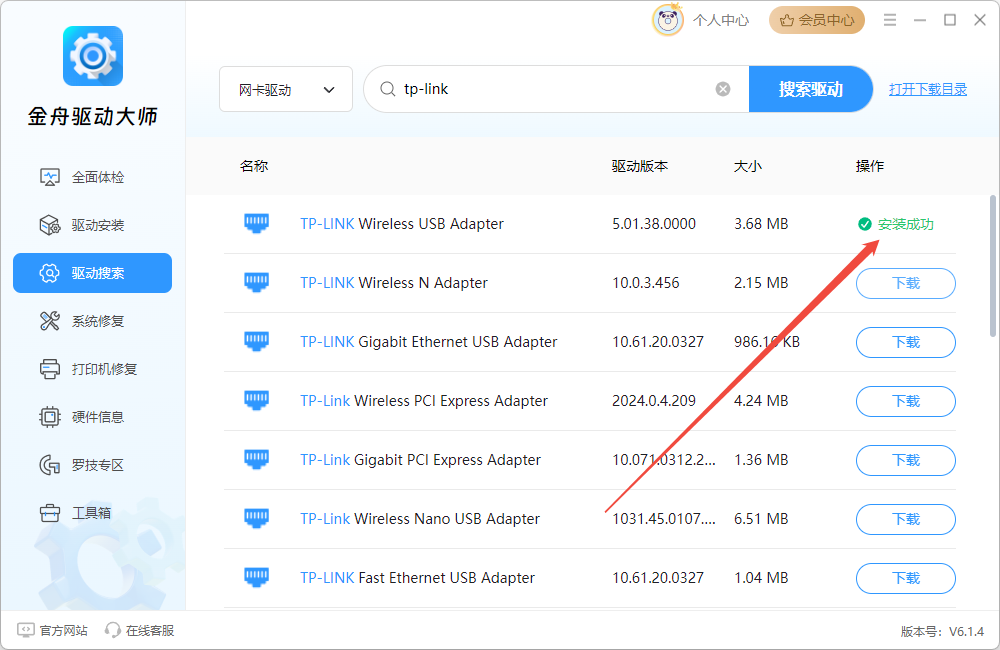The image size is (1000, 650).
Task: Clear the search box with the X icon
Action: [x=723, y=89]
